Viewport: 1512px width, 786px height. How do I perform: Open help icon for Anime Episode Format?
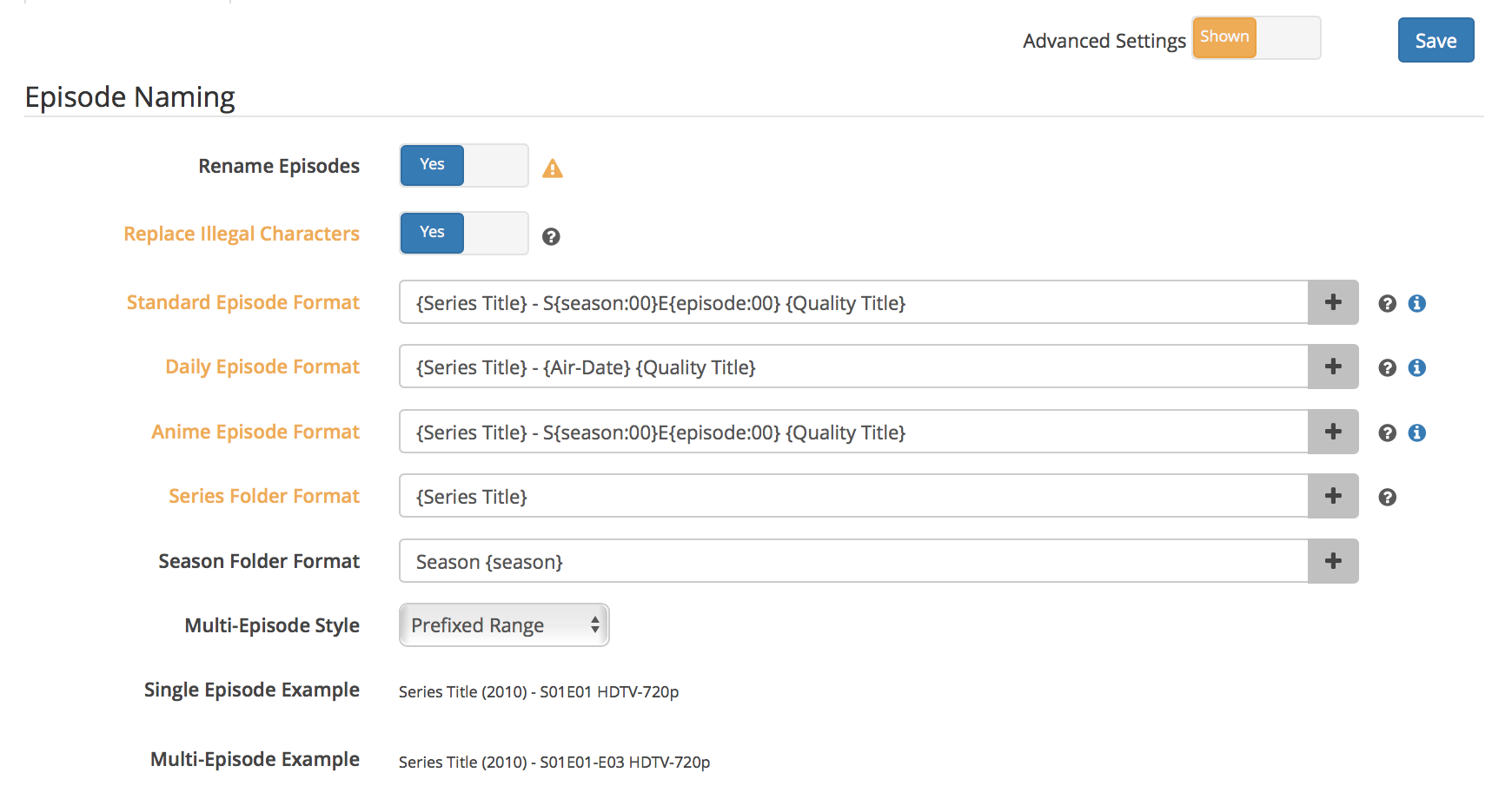(x=1388, y=433)
